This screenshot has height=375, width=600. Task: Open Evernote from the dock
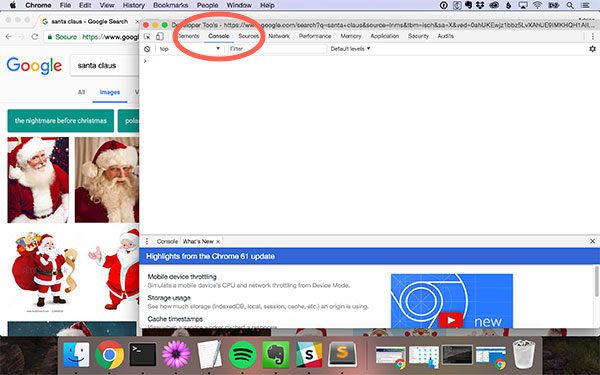[x=276, y=355]
